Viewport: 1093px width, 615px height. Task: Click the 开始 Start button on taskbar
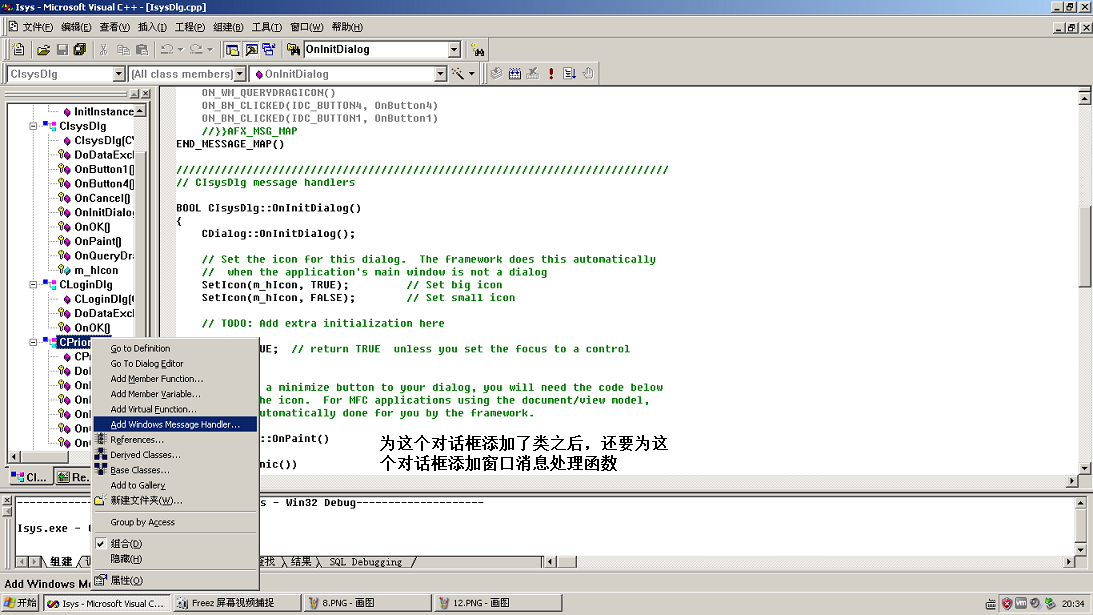pos(21,603)
